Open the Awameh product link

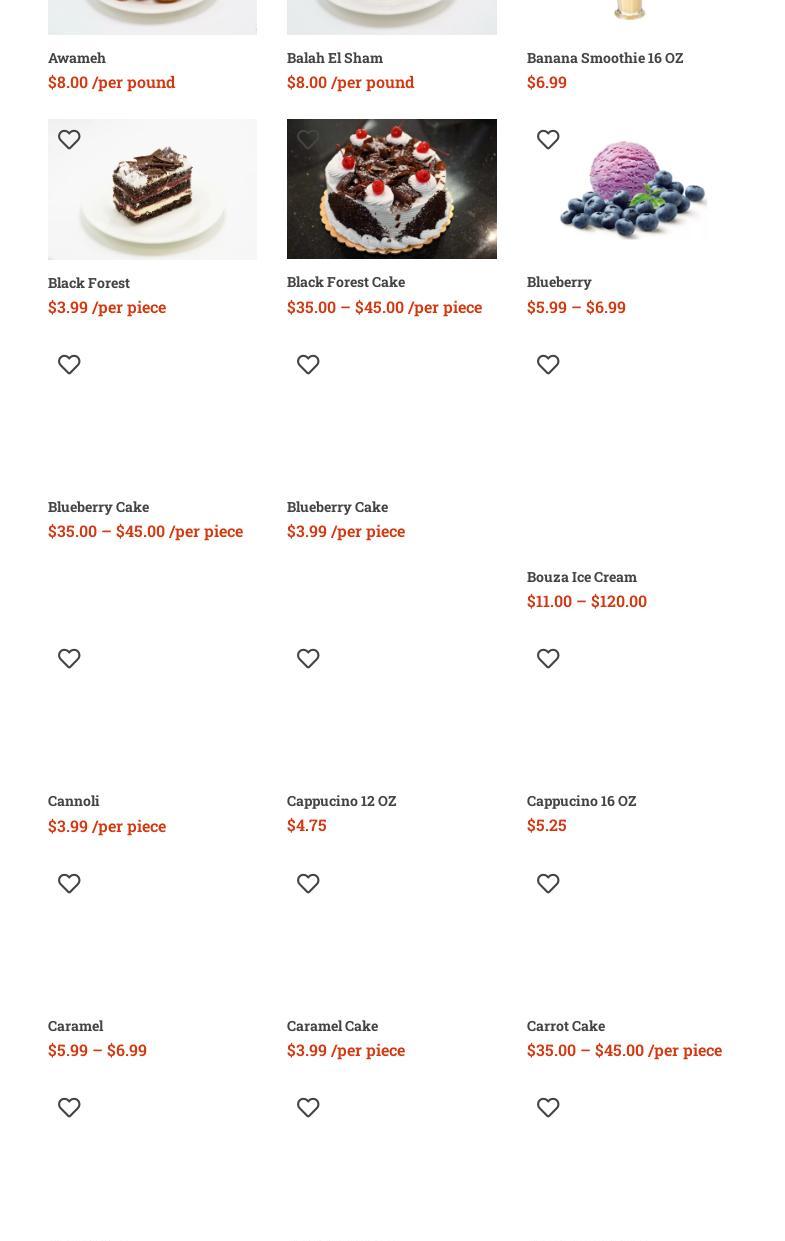click(77, 58)
